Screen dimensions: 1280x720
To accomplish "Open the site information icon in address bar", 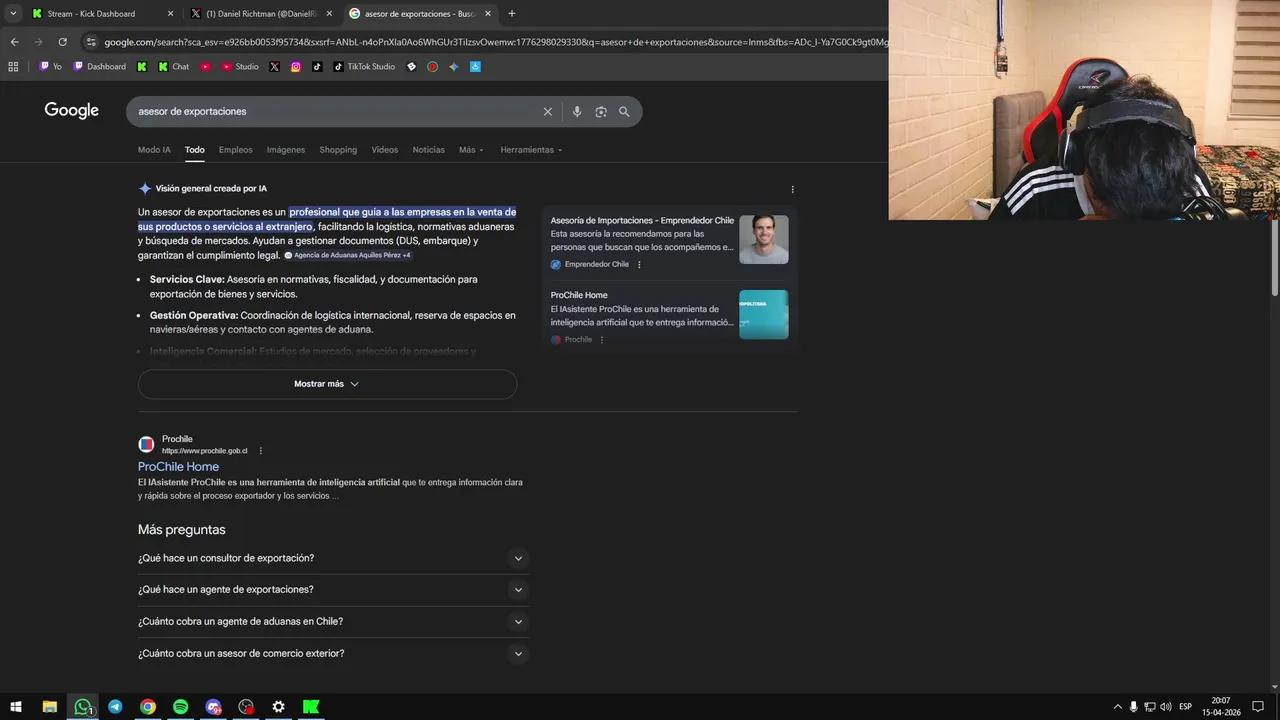I will click(x=91, y=42).
